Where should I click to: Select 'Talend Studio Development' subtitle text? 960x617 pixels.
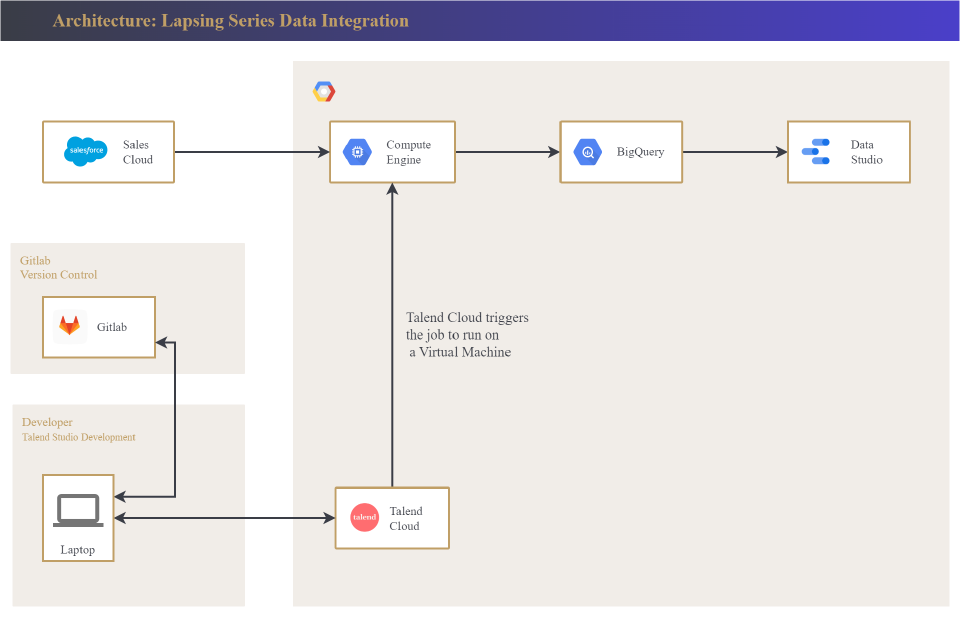(79, 437)
